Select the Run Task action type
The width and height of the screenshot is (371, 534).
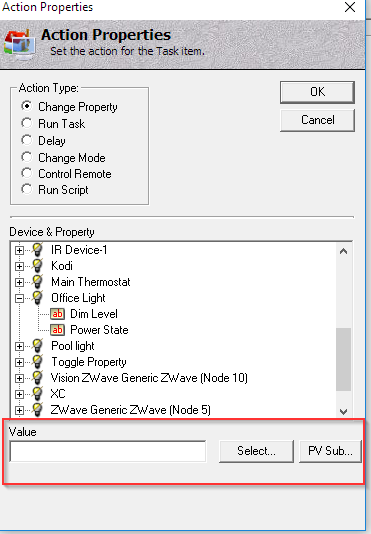click(27, 123)
